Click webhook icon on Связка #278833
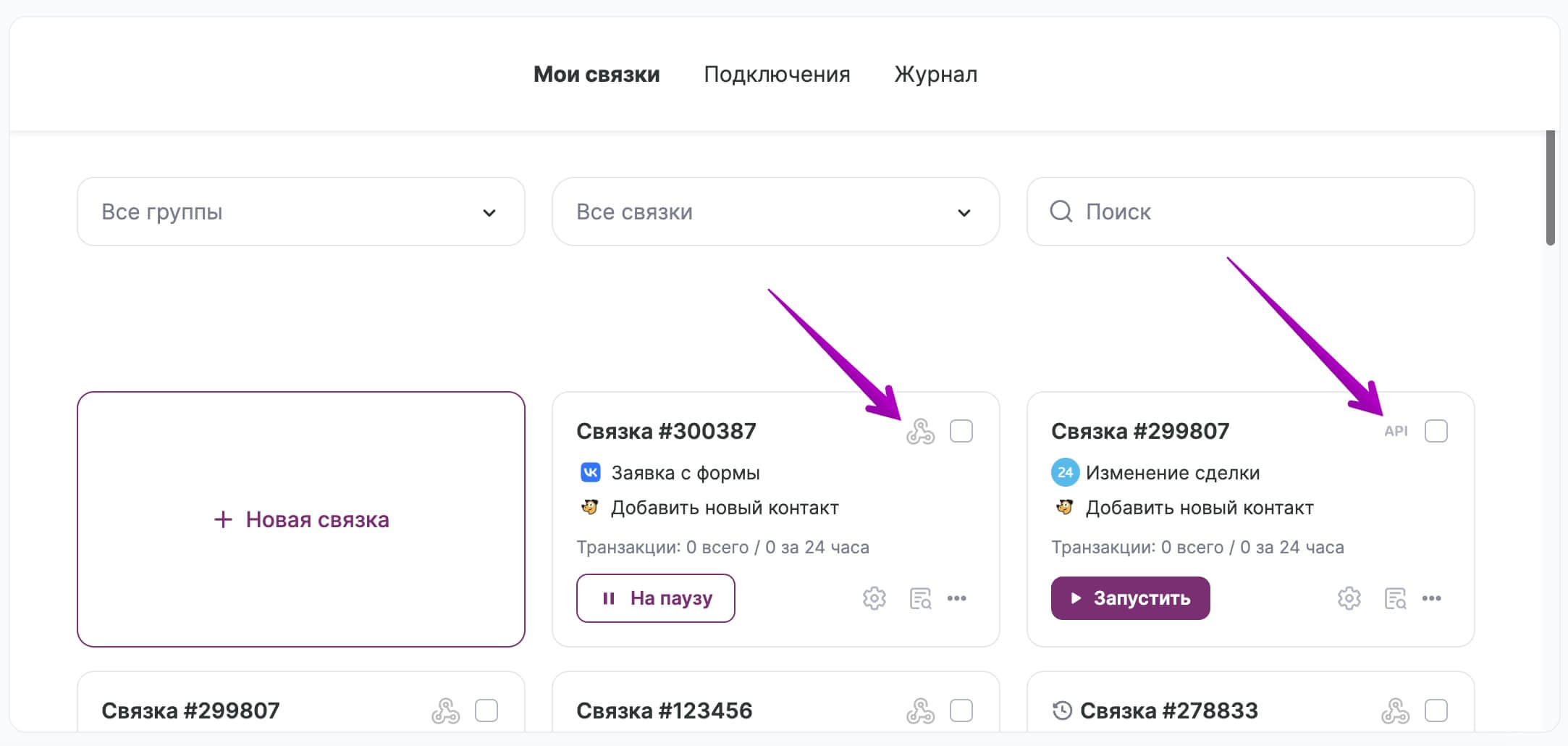This screenshot has height=746, width=1568. 1395,711
